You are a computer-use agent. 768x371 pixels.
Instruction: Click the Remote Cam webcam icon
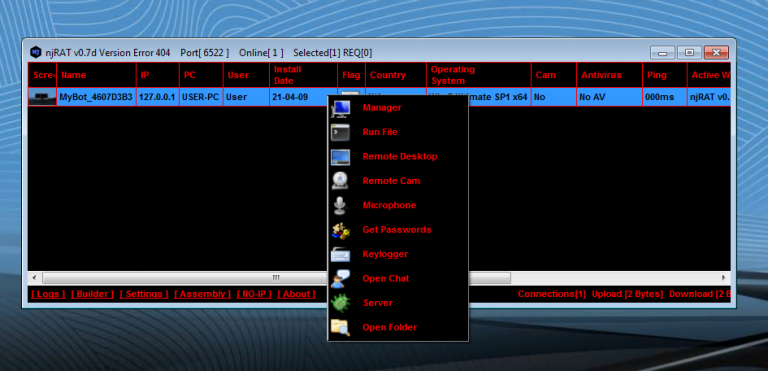(x=340, y=181)
